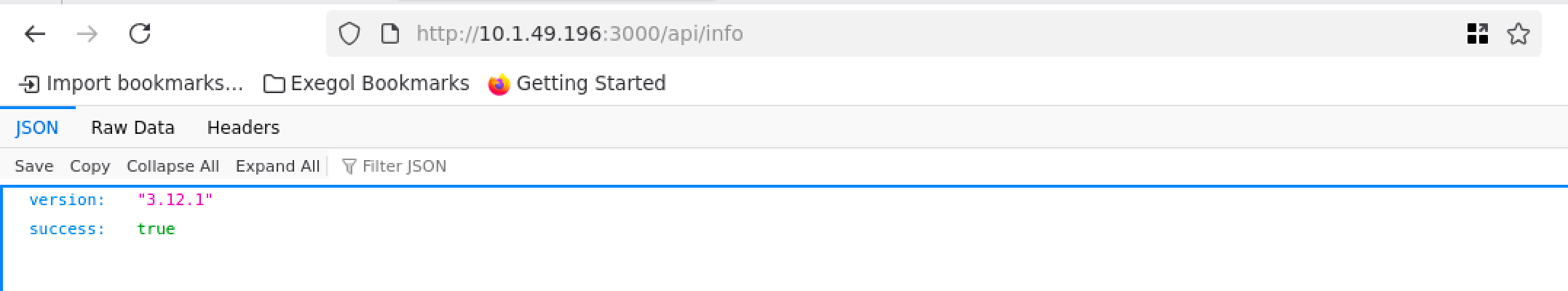Open the tracking protection shield
The width and height of the screenshot is (1568, 291).
(349, 33)
